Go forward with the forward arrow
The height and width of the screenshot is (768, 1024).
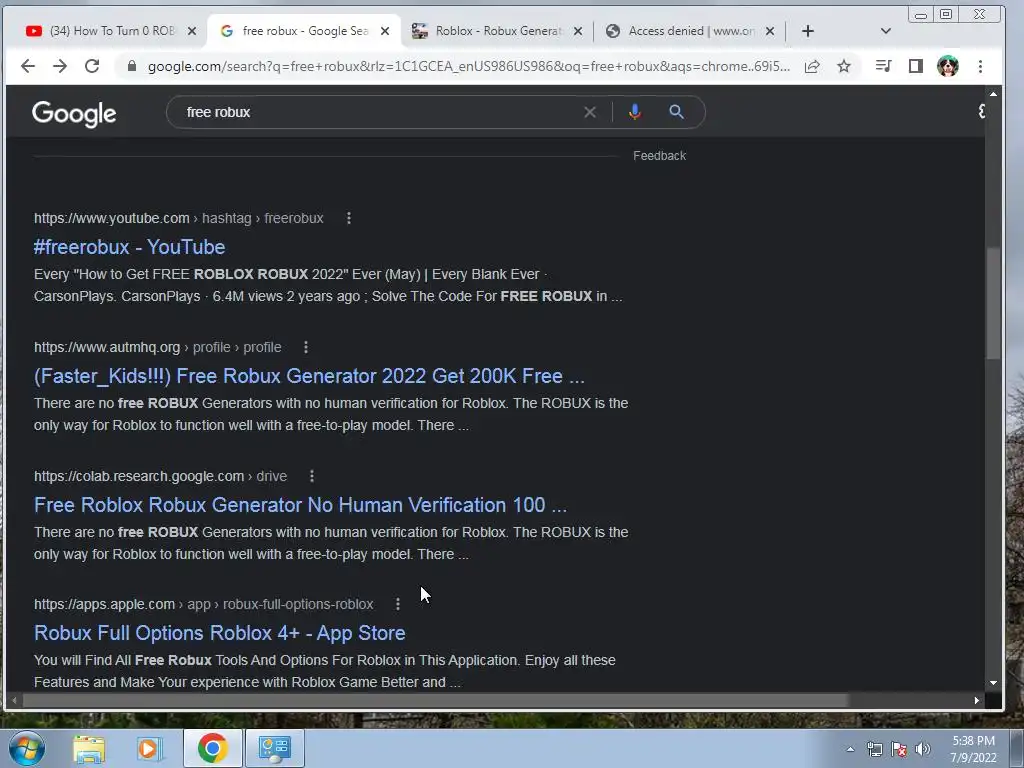click(x=59, y=66)
